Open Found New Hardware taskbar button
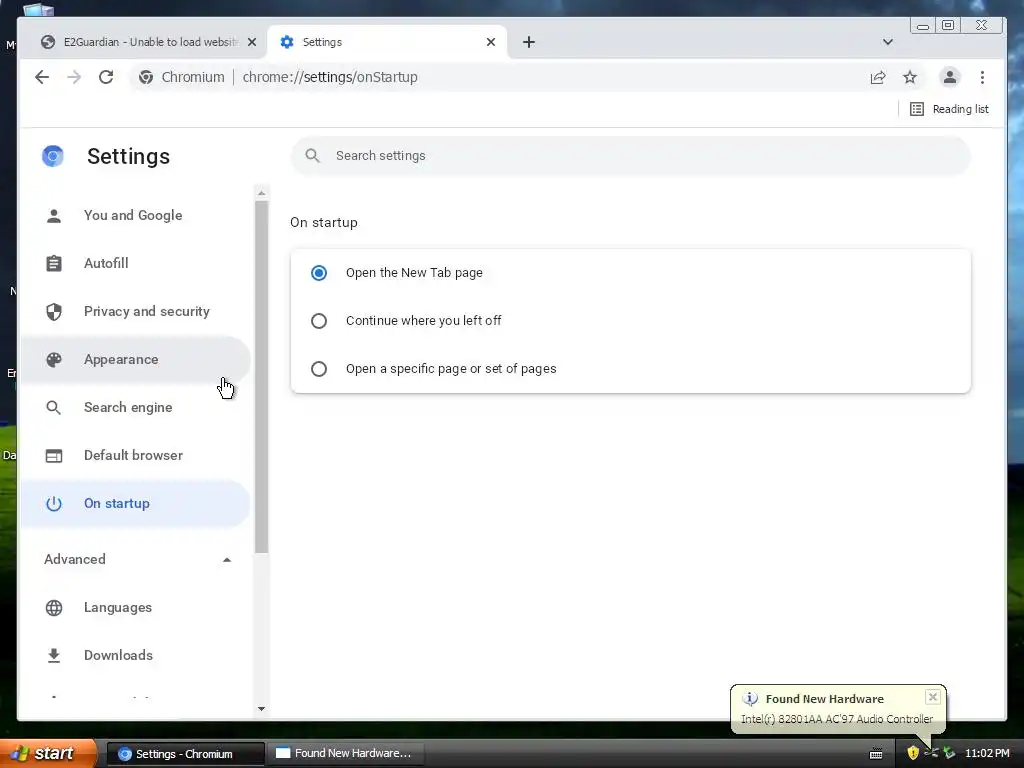Viewport: 1024px width, 768px height. pos(347,754)
